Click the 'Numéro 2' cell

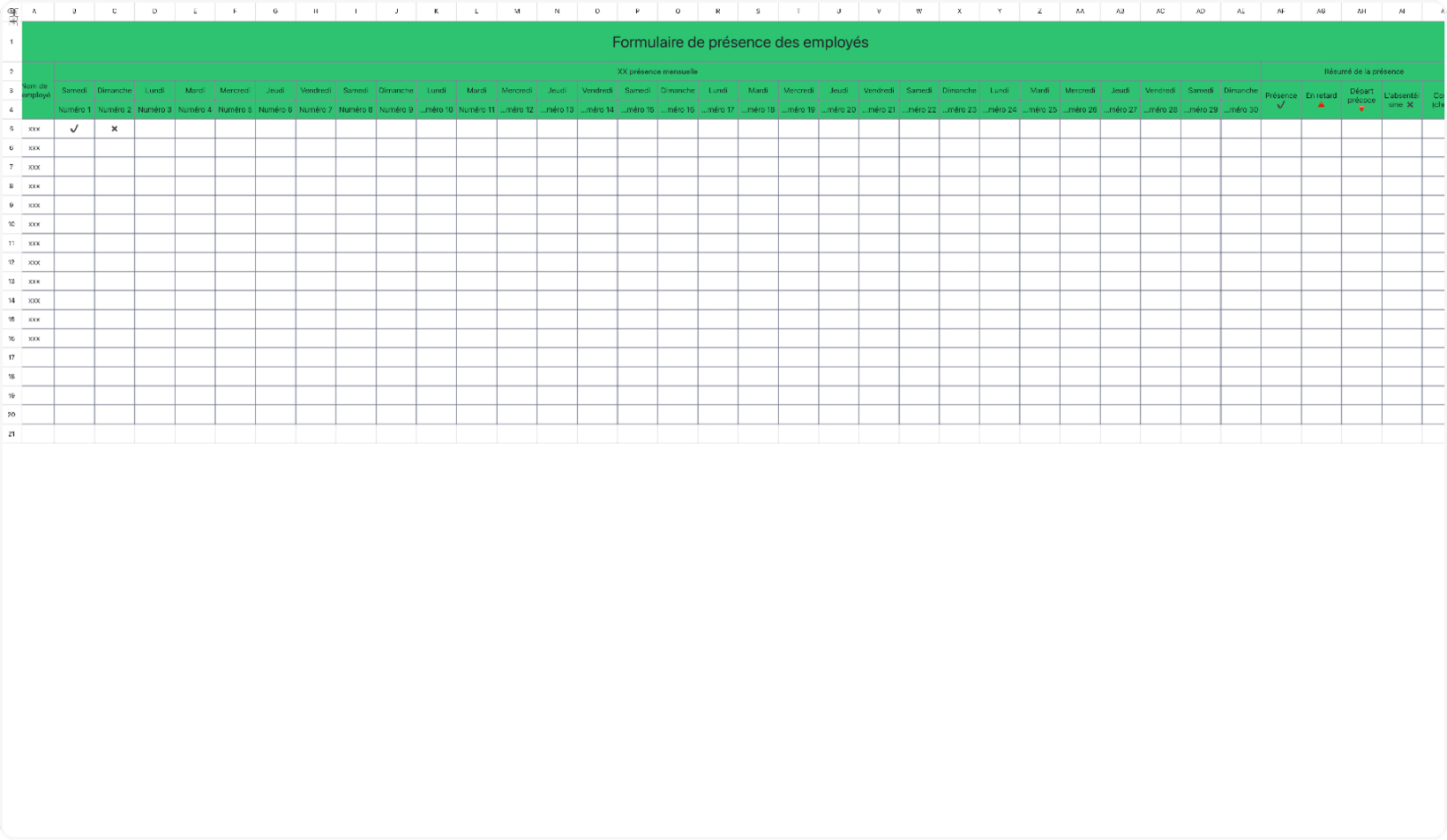(x=115, y=109)
